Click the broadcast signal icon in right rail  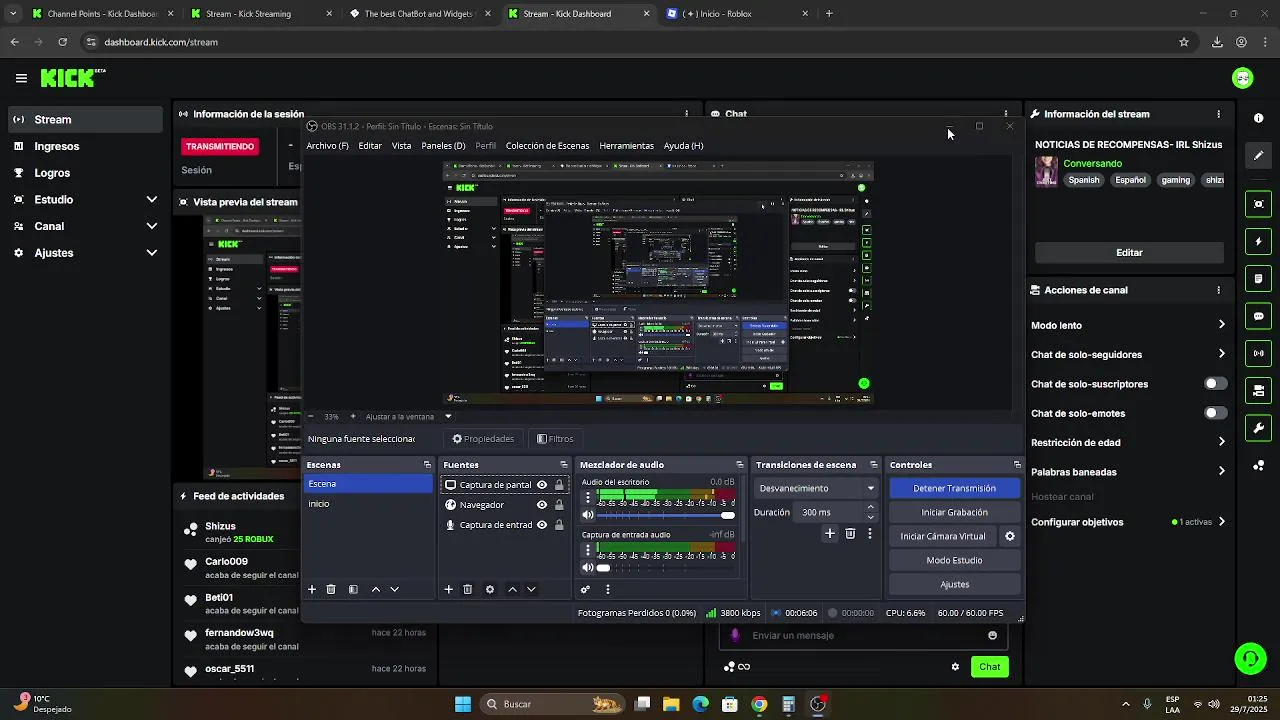click(x=1258, y=353)
